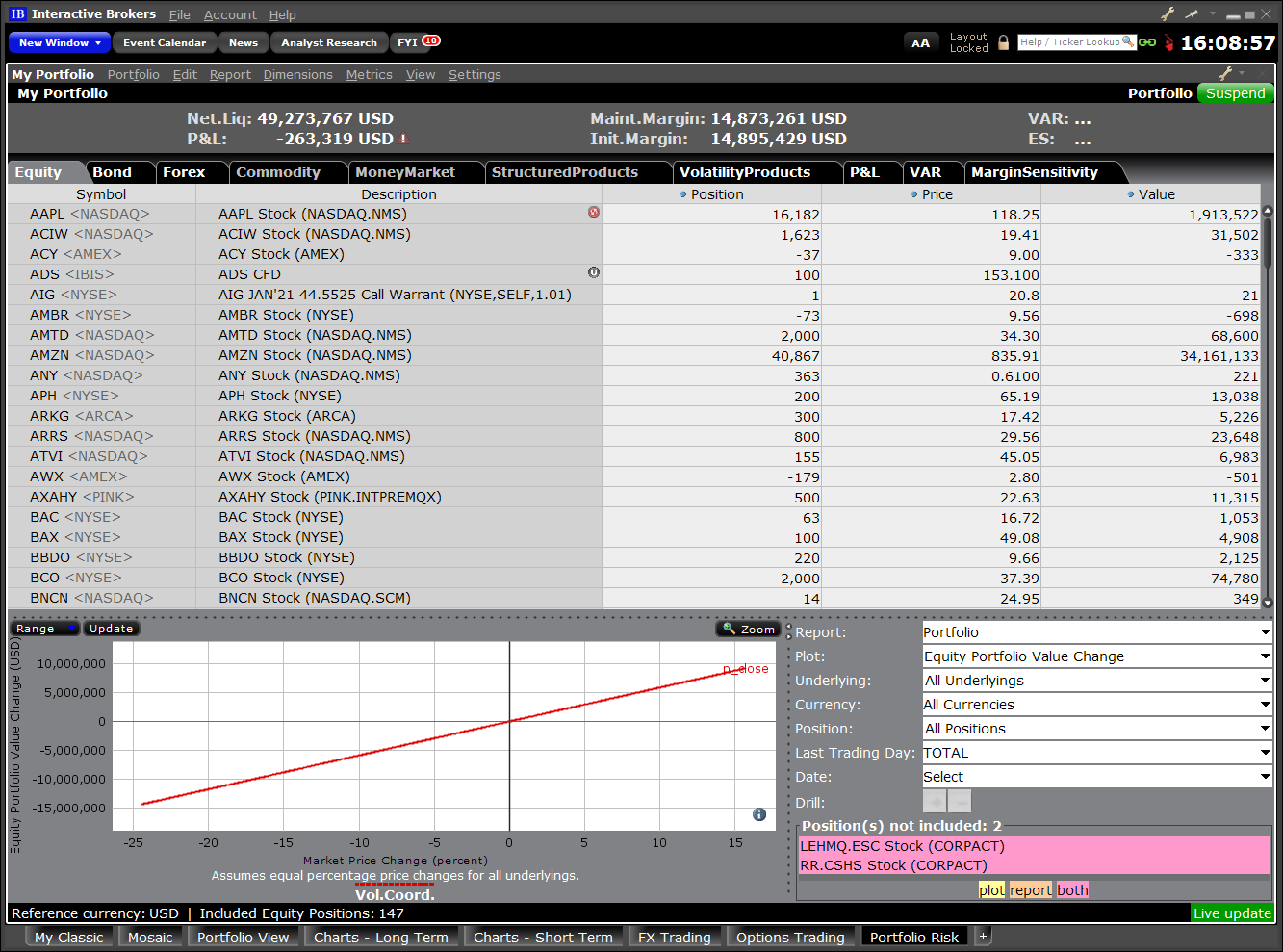This screenshot has height=952, width=1283.
Task: Toggle the green Live update indicator
Action: click(1232, 913)
